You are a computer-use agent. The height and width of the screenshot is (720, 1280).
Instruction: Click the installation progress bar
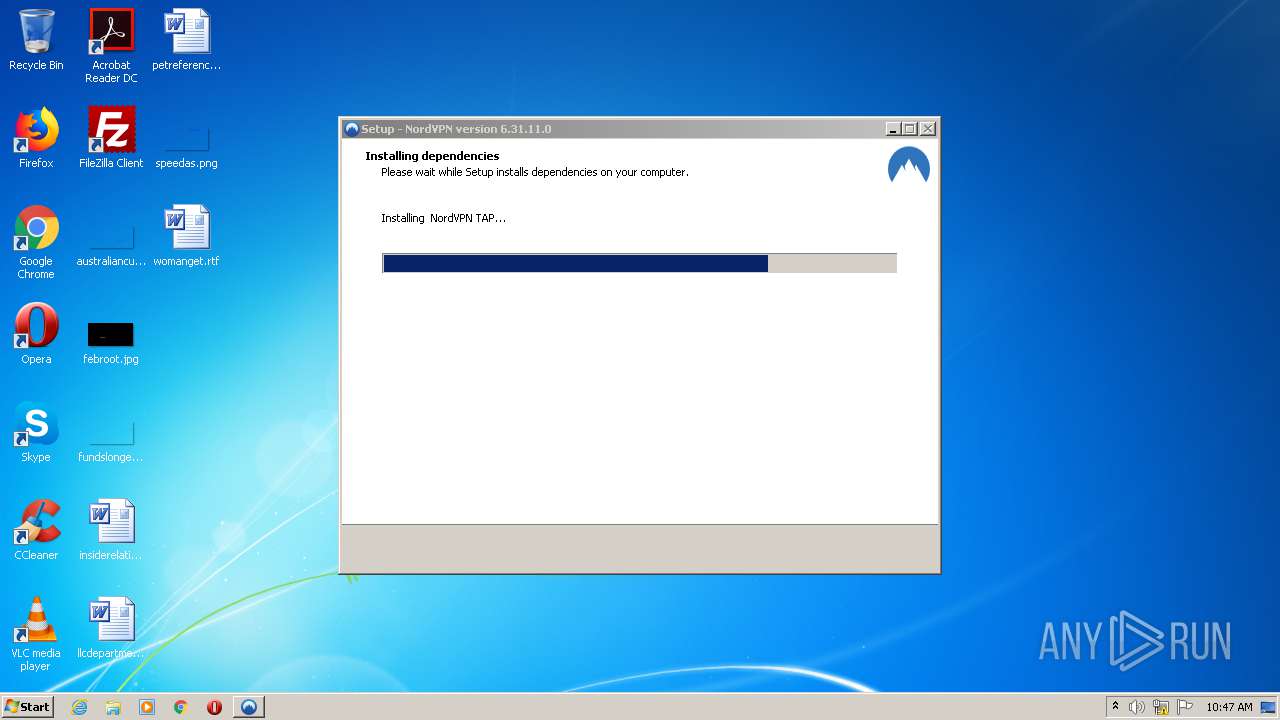(x=640, y=263)
